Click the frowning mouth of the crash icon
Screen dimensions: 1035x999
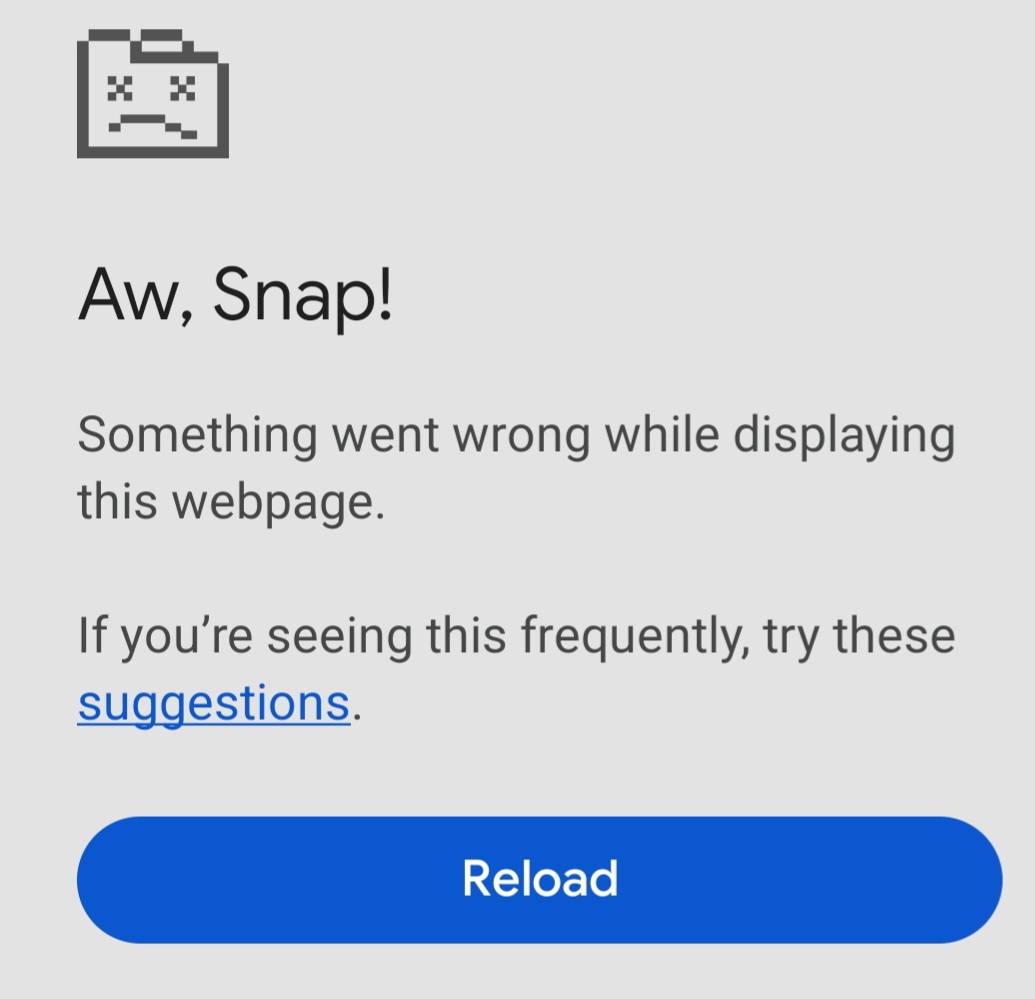coord(152,126)
